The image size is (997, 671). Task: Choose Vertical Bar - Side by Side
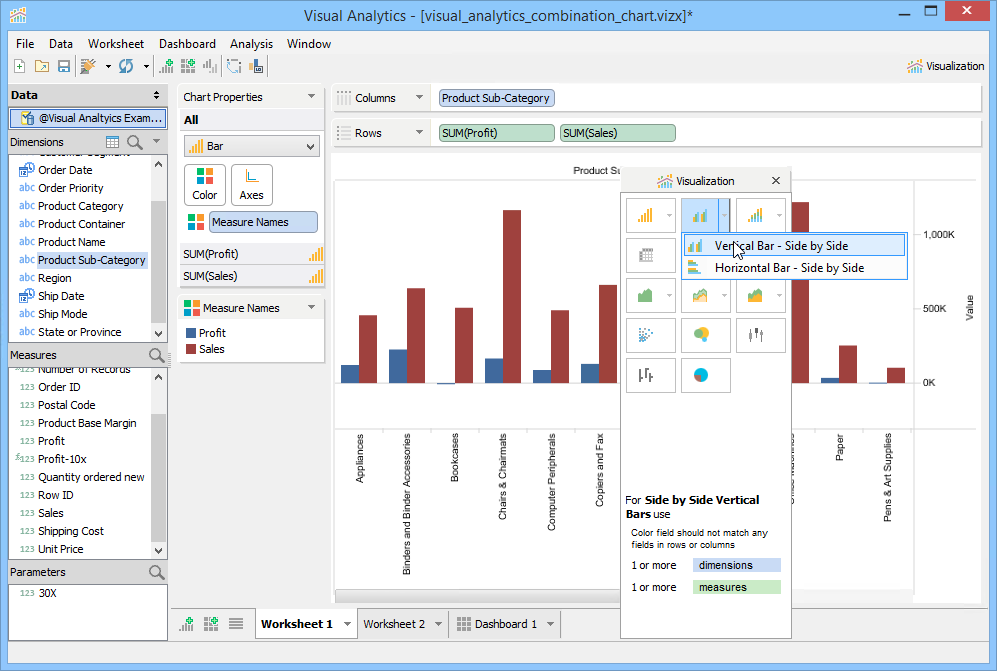pyautogui.click(x=794, y=246)
